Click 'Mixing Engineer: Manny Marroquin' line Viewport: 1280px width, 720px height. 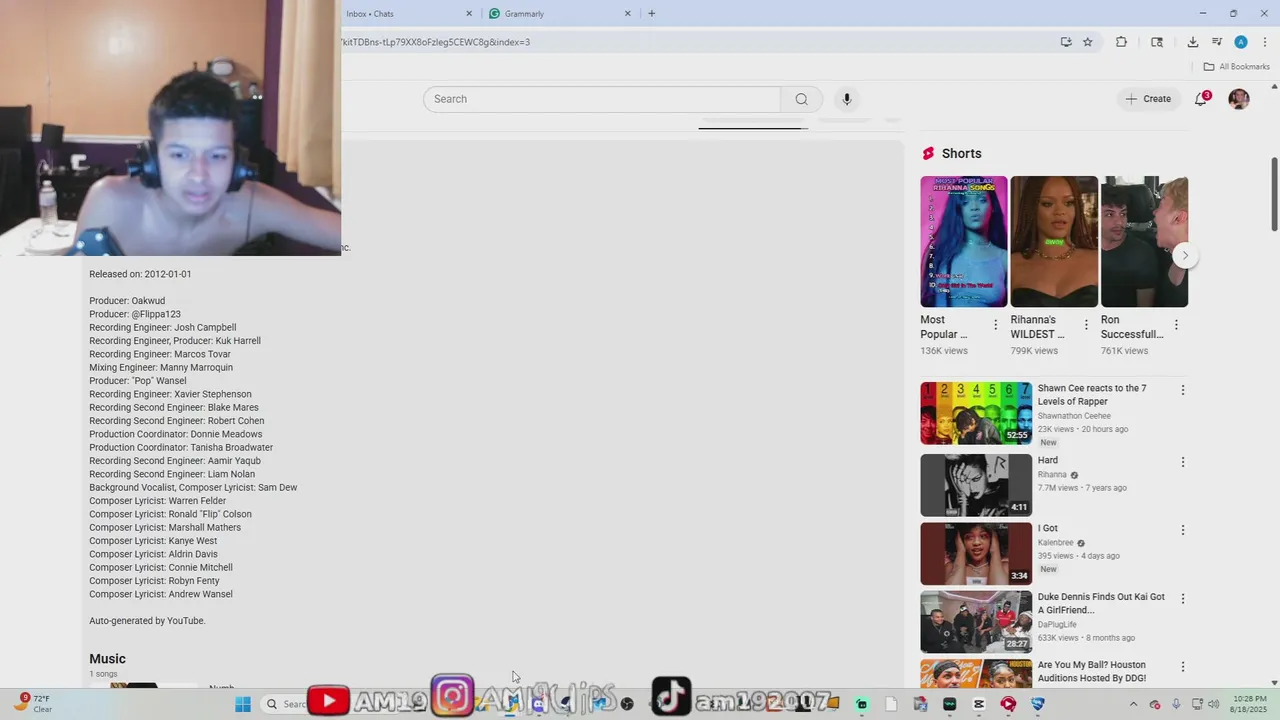(161, 367)
